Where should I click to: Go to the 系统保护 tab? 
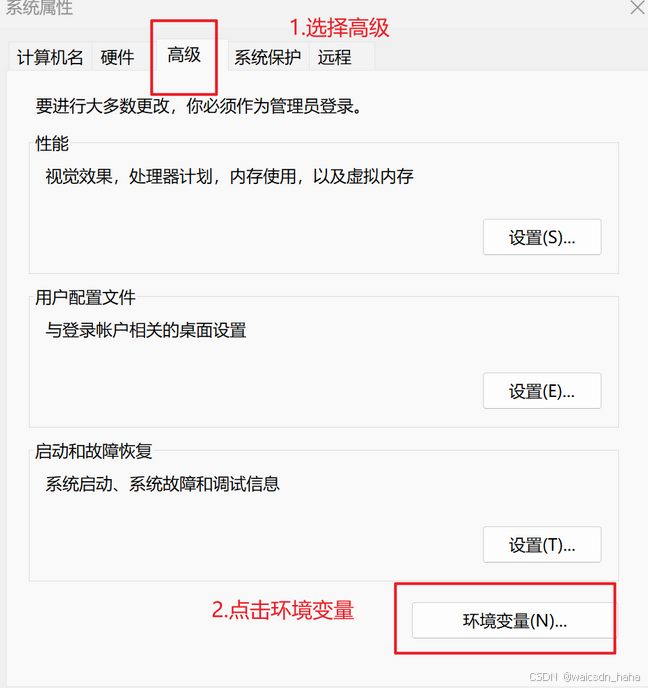click(x=268, y=57)
